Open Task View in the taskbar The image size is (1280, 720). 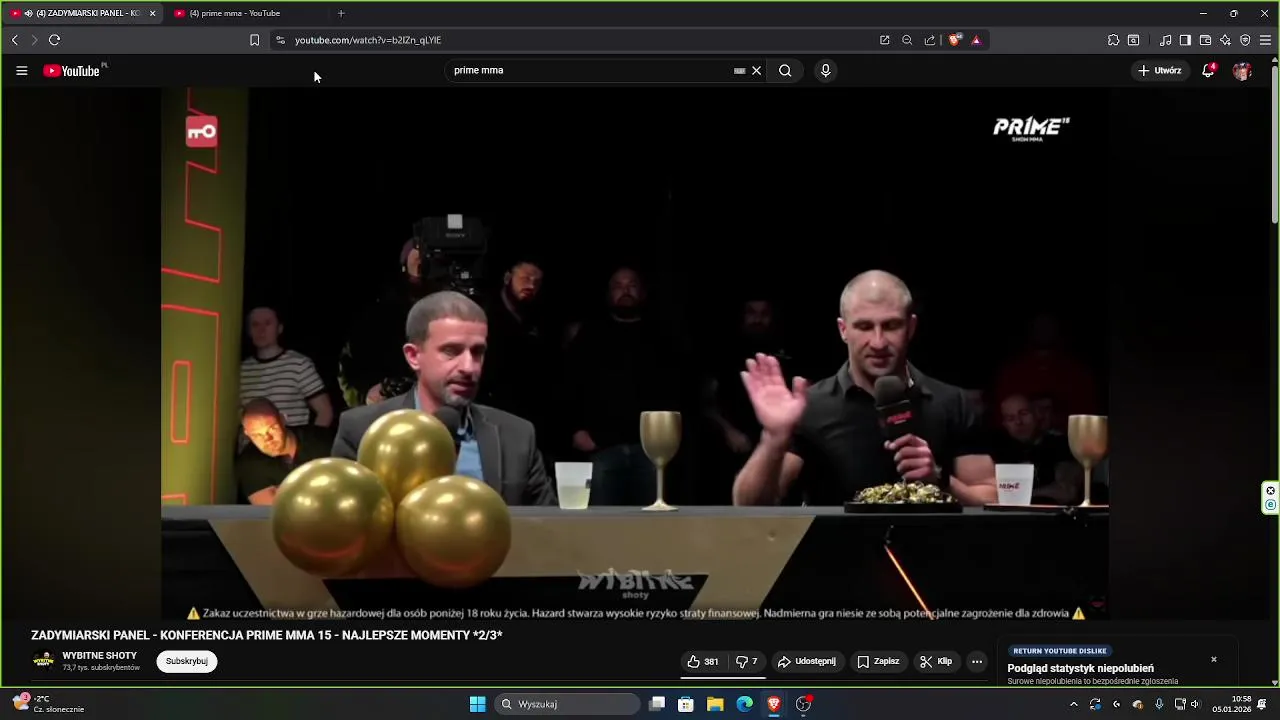click(x=657, y=704)
